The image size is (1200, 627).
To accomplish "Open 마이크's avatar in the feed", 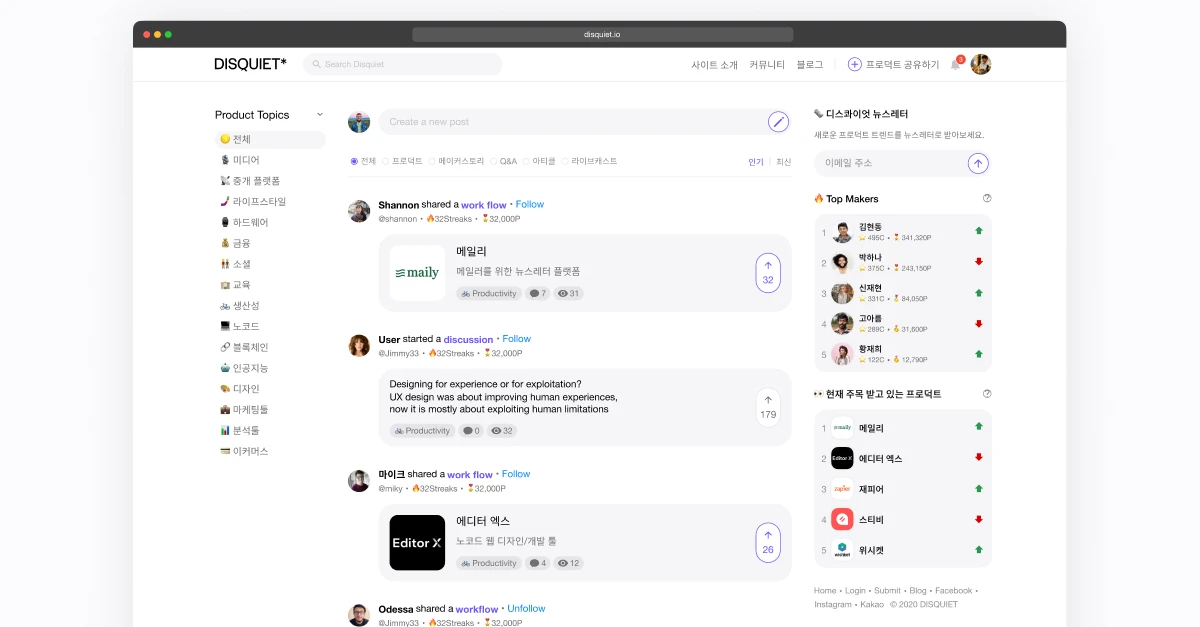I will [x=359, y=481].
